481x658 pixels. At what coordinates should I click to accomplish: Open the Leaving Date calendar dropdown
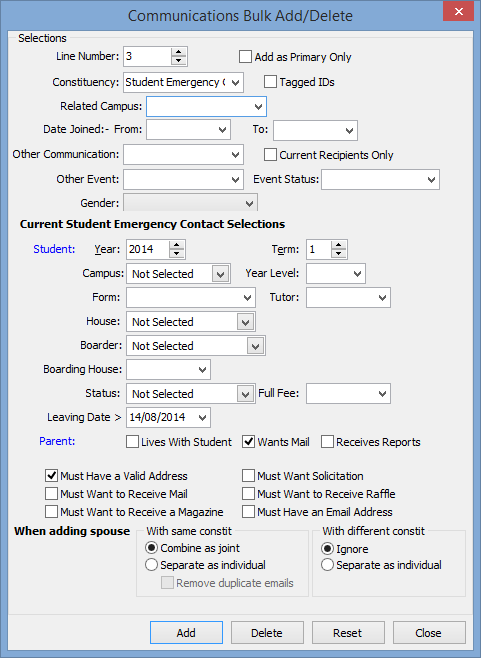pyautogui.click(x=202, y=418)
